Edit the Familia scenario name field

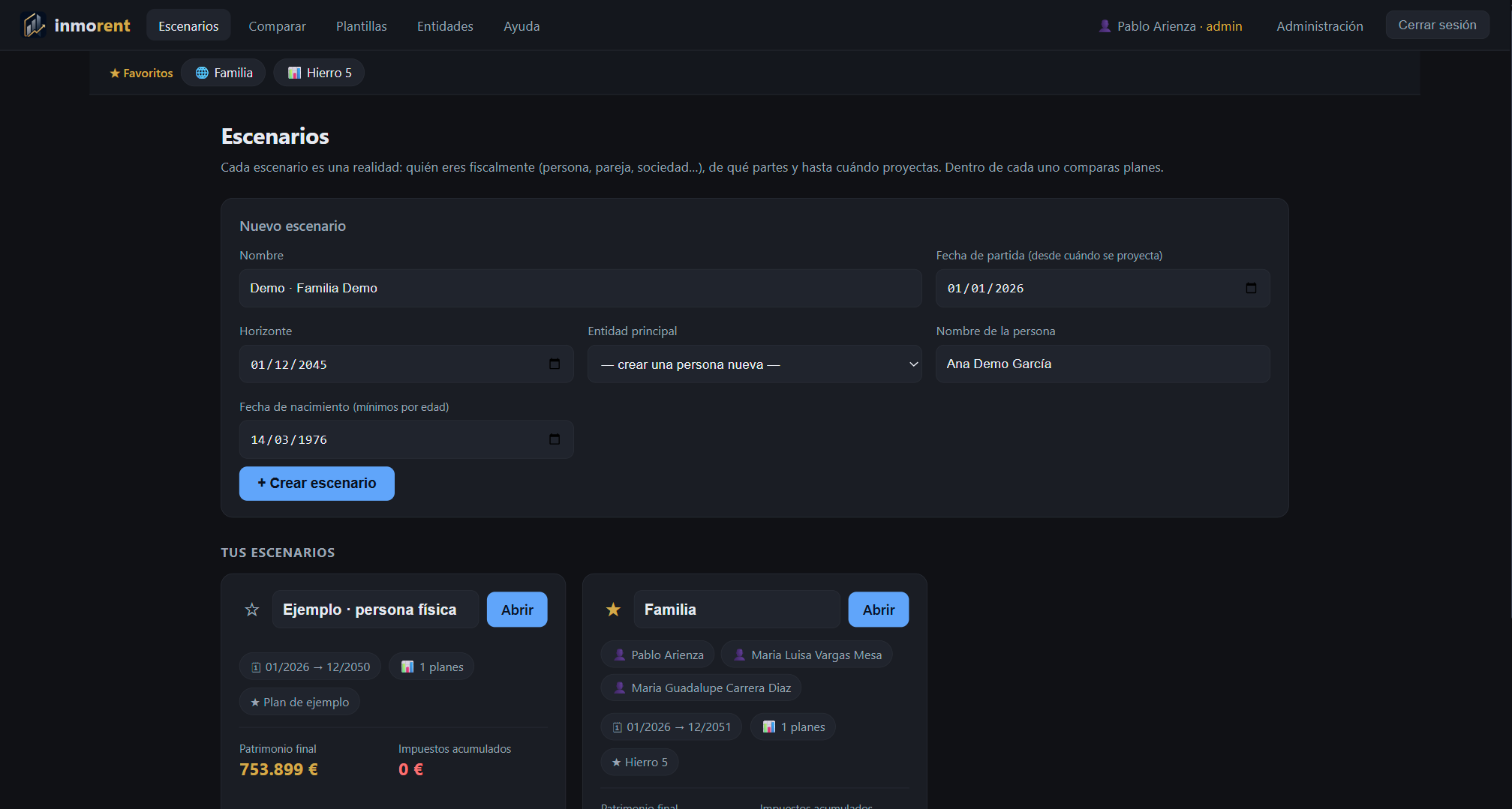coord(737,609)
